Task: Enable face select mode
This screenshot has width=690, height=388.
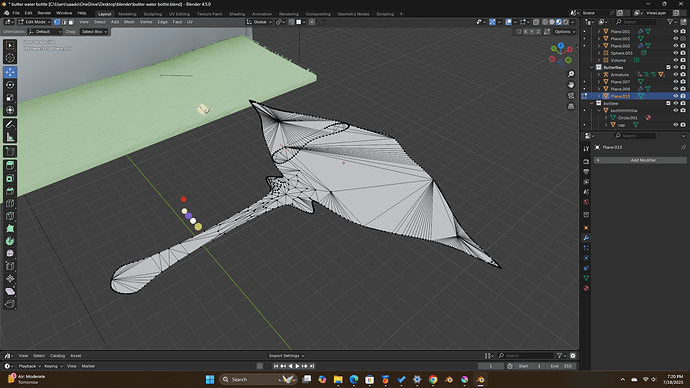Action: (x=70, y=22)
